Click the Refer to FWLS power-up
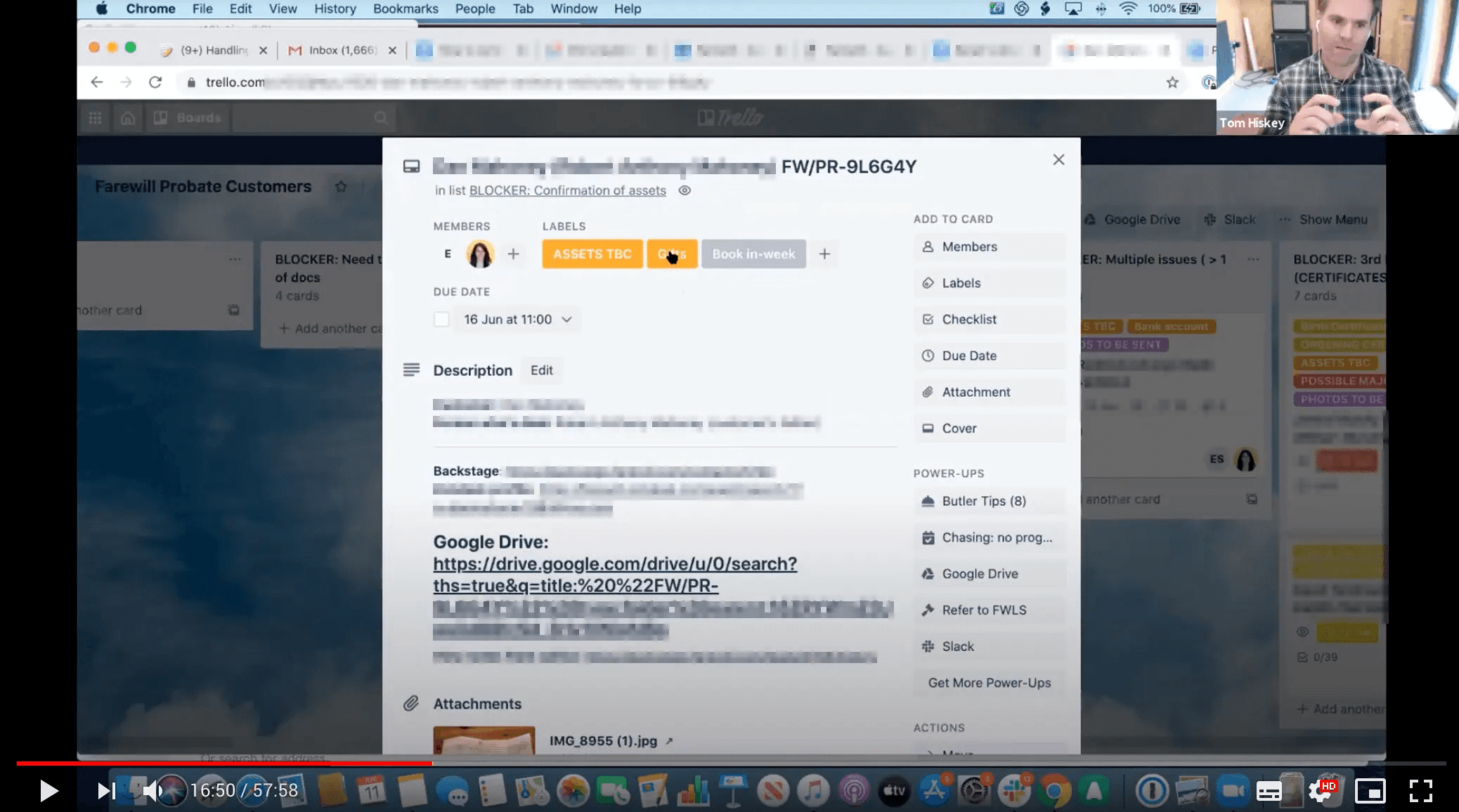Screen dimensions: 1459x812 click(990, 610)
